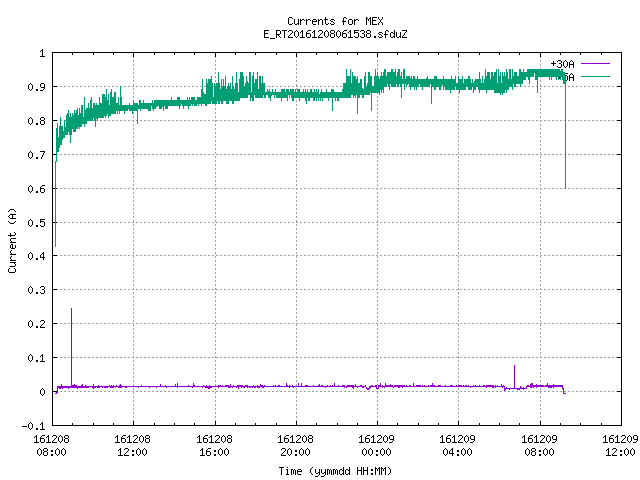
Task: Click the tall purple spike reaching about 0.25
Action: pyautogui.click(x=71, y=347)
